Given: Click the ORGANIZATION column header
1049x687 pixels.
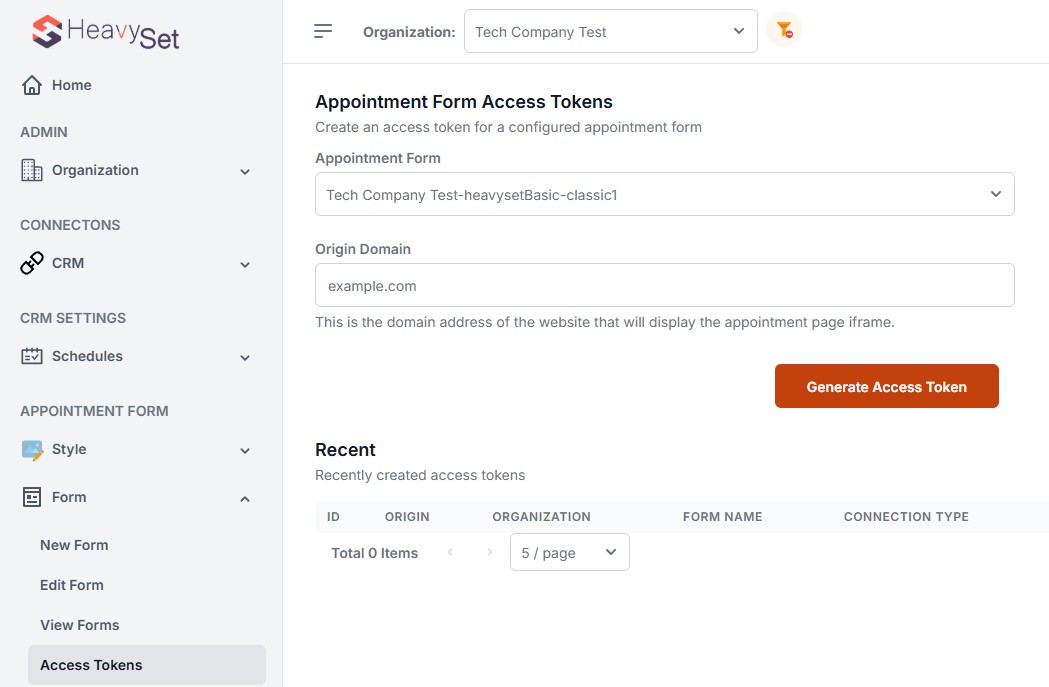Looking at the screenshot, I should (x=541, y=516).
